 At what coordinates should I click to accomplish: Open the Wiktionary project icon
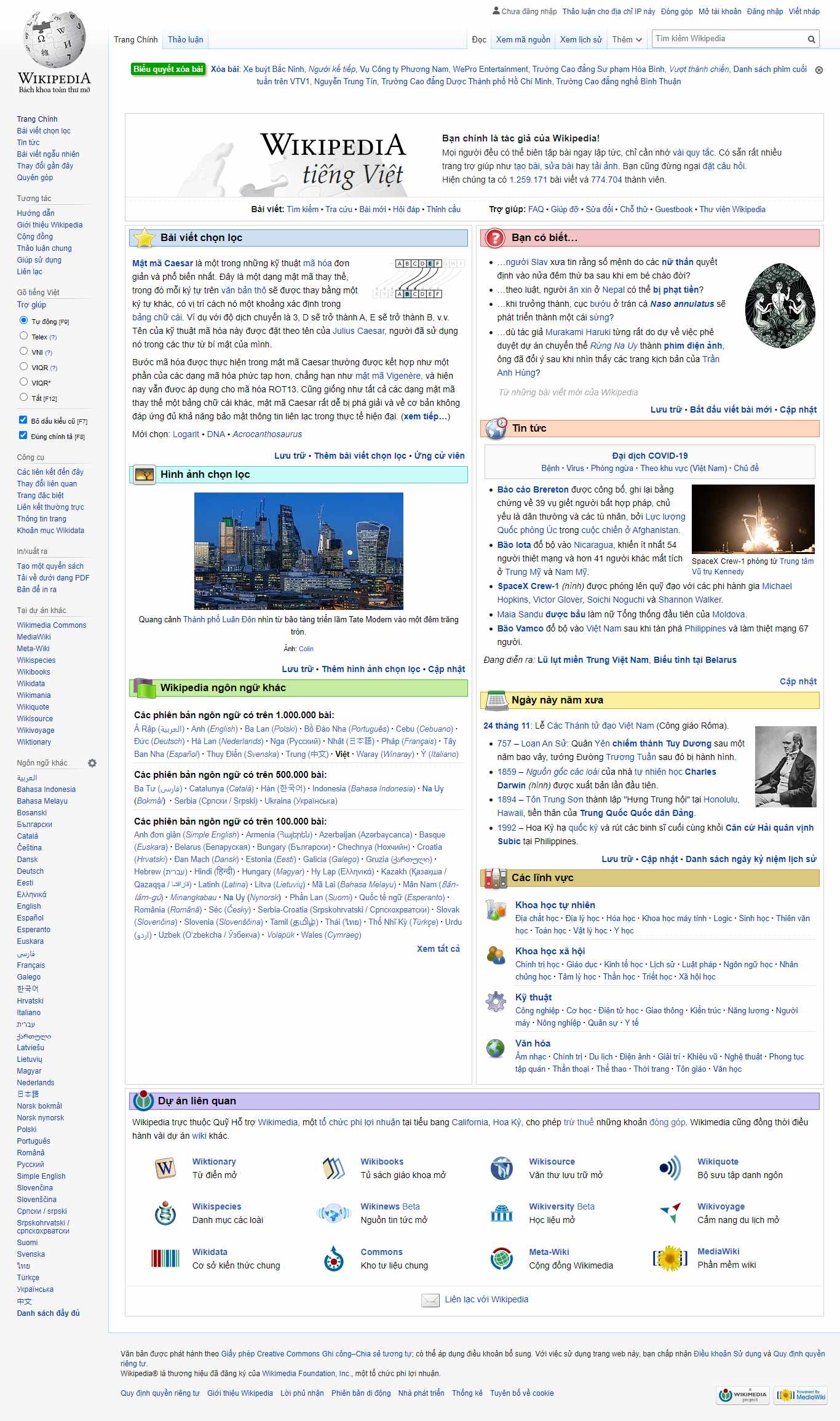tap(165, 1168)
